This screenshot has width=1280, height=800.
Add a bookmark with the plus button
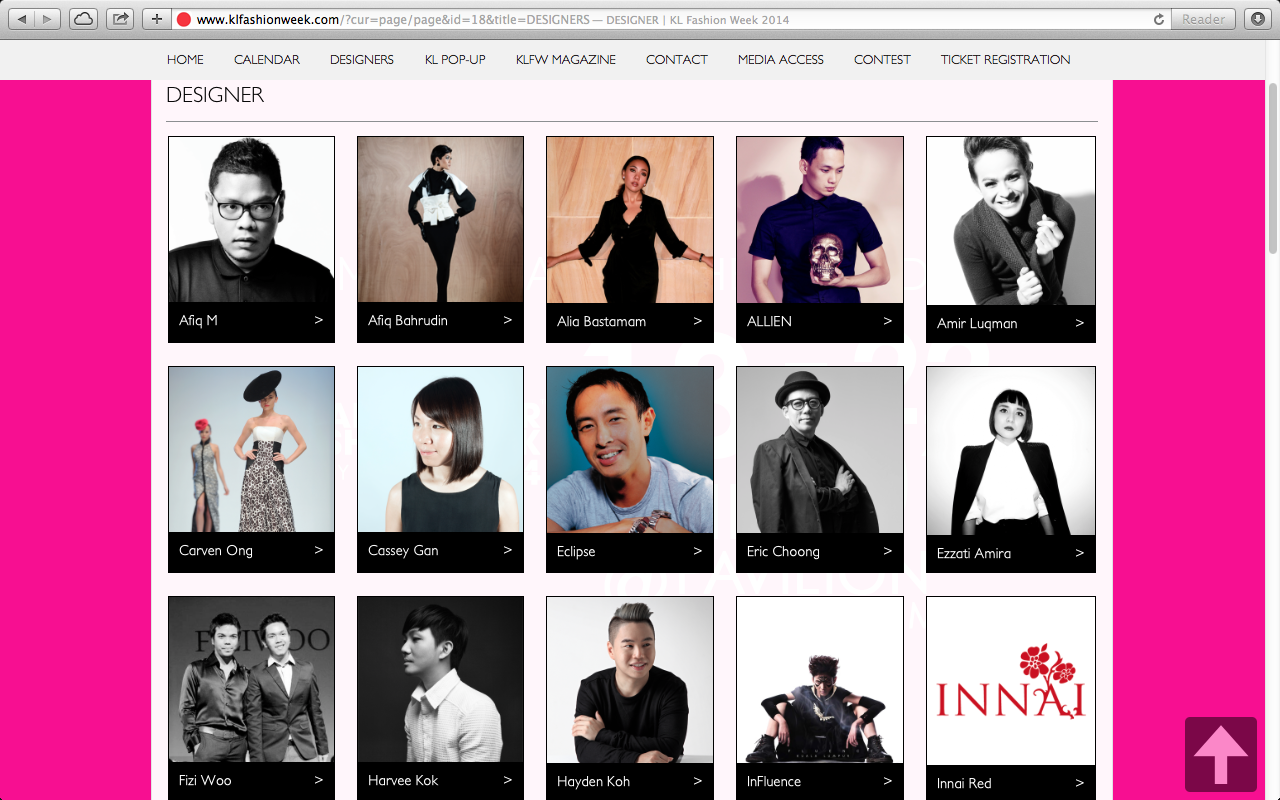(157, 19)
